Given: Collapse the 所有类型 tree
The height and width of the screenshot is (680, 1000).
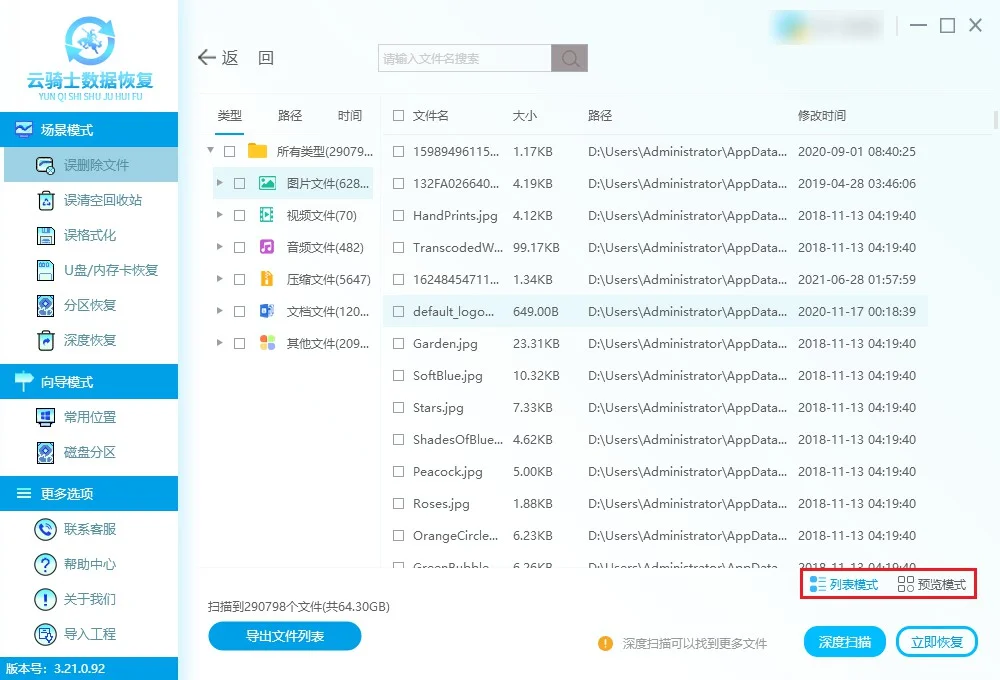Looking at the screenshot, I should click(x=210, y=150).
